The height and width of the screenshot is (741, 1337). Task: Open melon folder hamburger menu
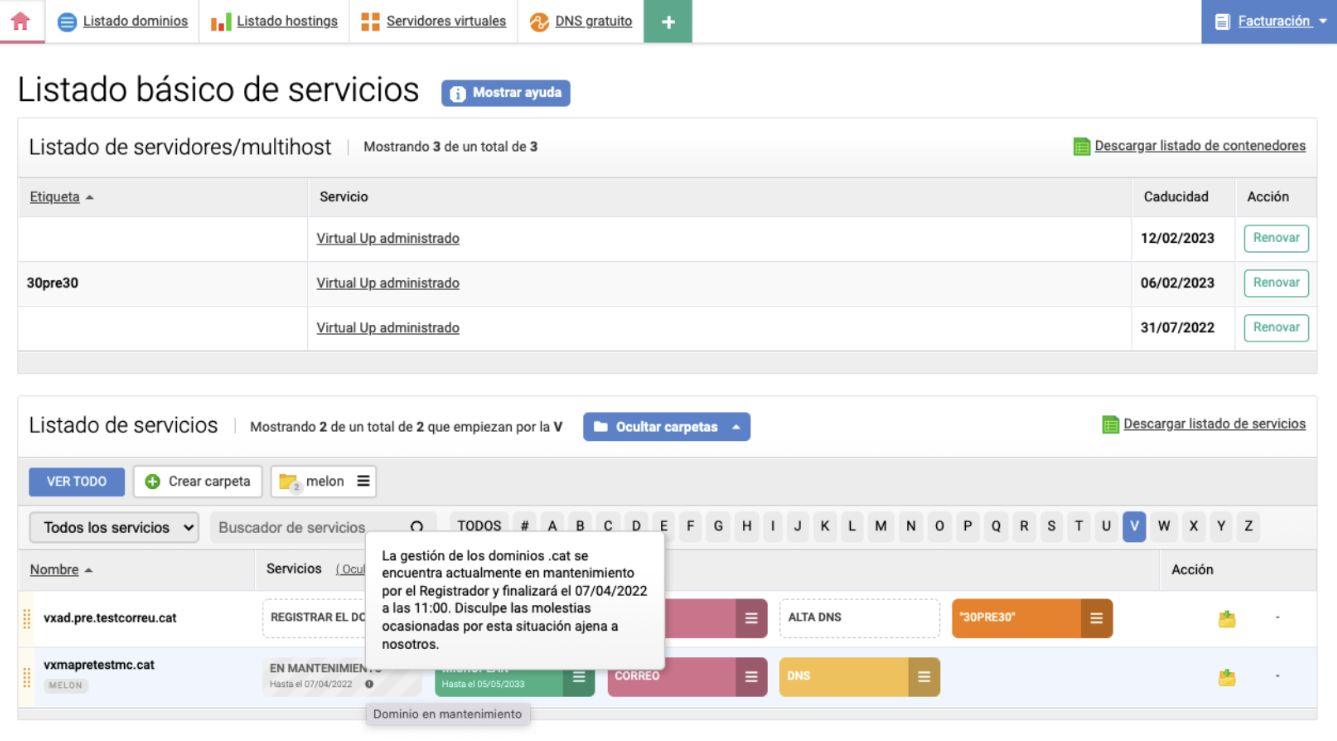coord(363,482)
